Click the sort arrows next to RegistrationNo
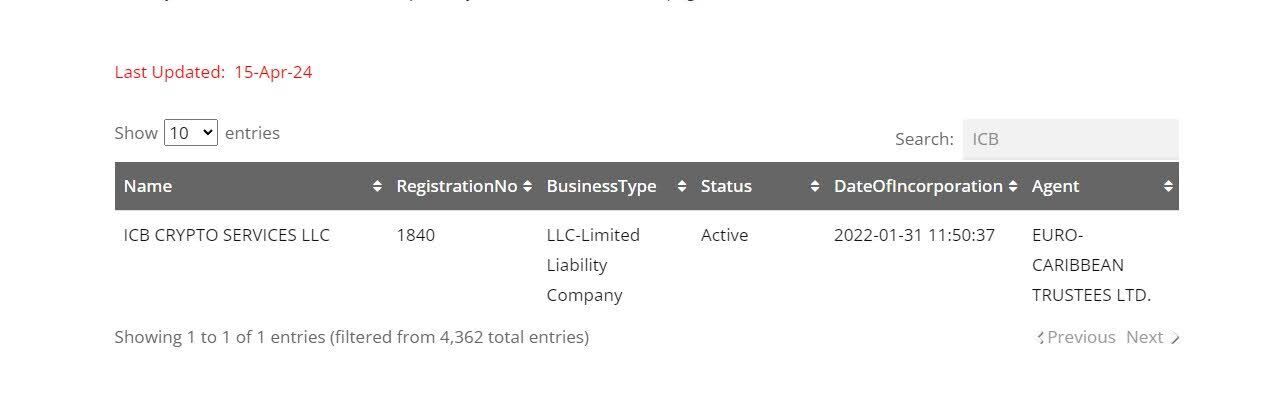The height and width of the screenshot is (406, 1281). (527, 186)
